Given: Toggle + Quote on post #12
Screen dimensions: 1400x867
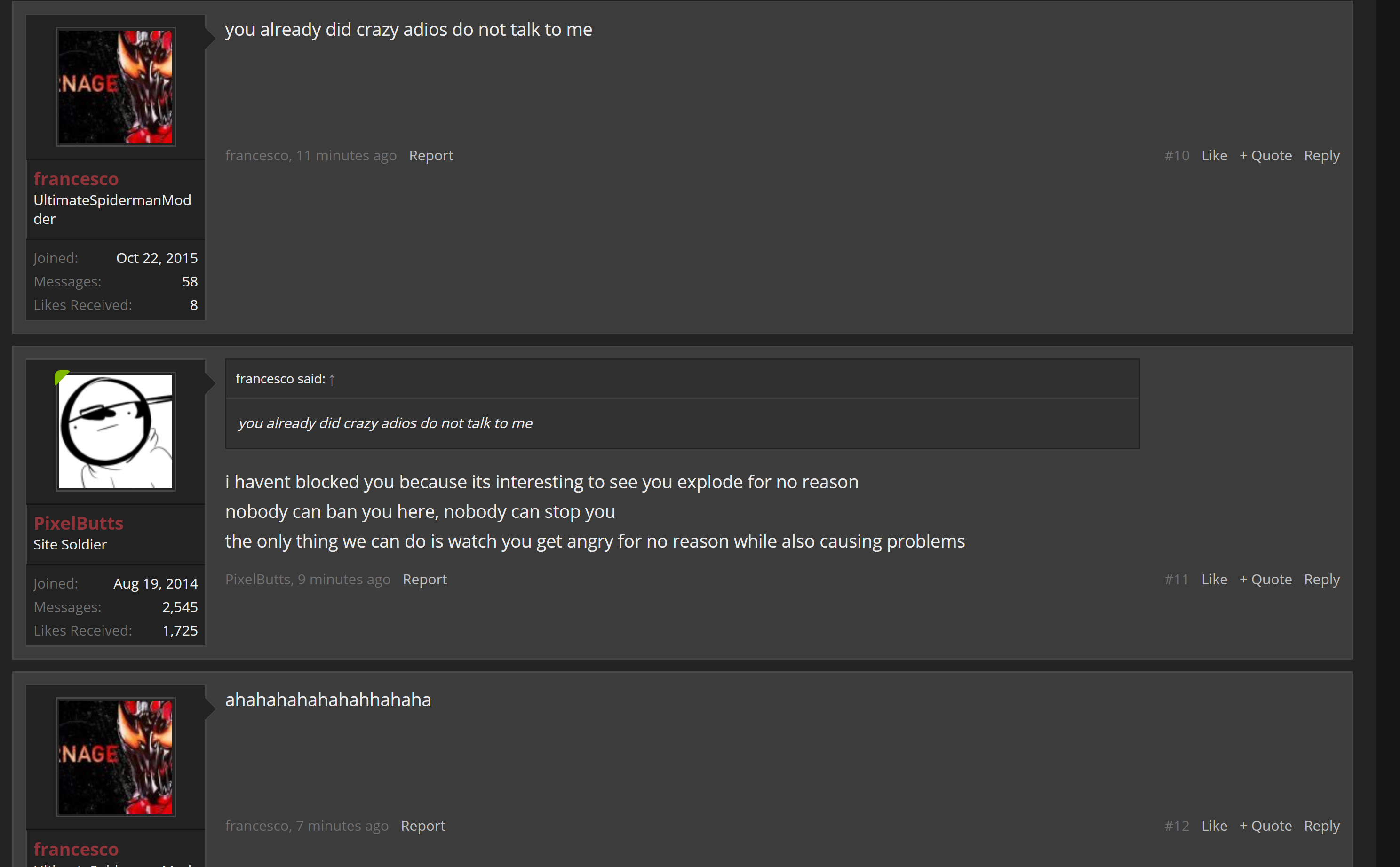Looking at the screenshot, I should coord(1265,826).
